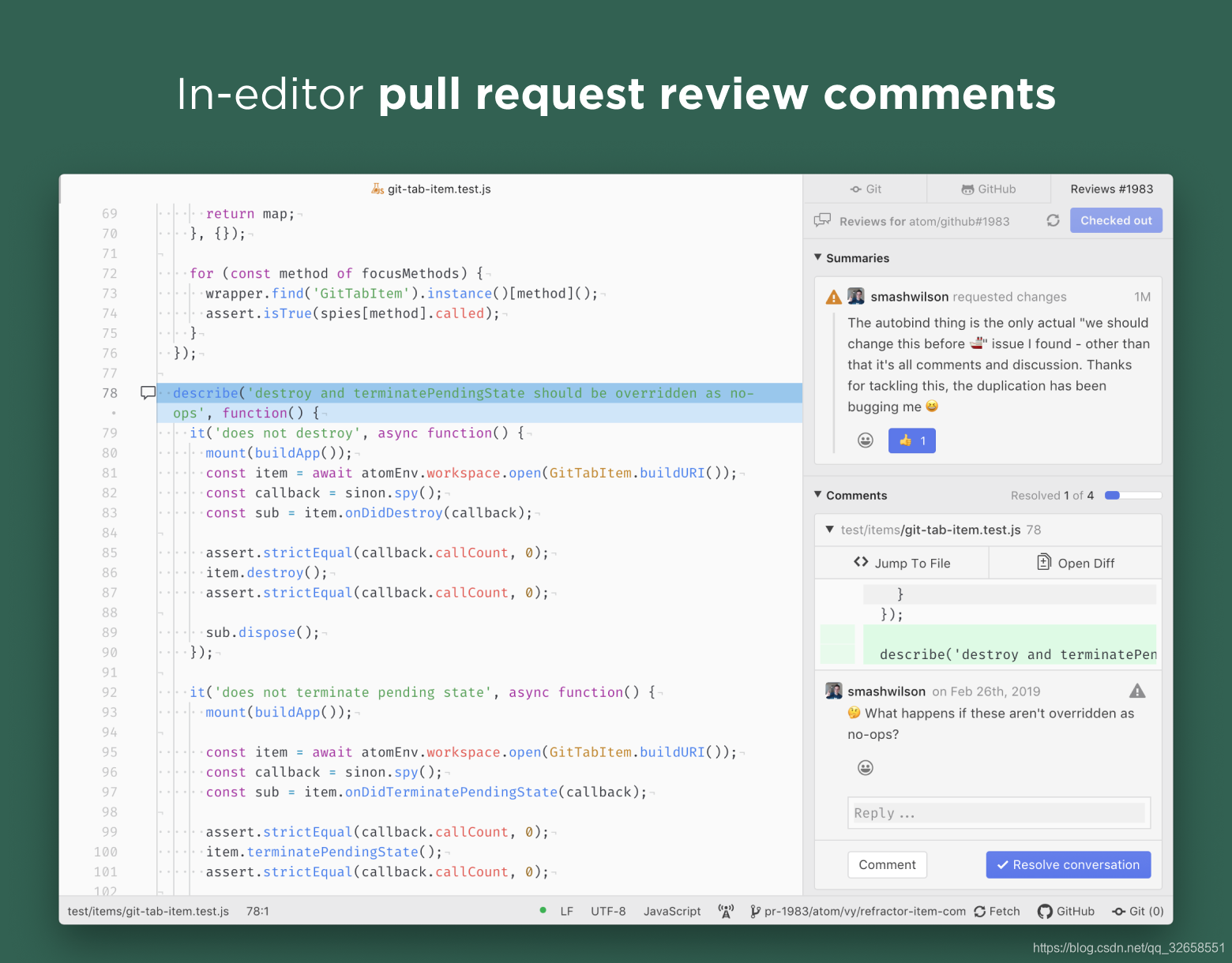Click the warning triangle on the comment
The image size is (1232, 963).
[1137, 691]
